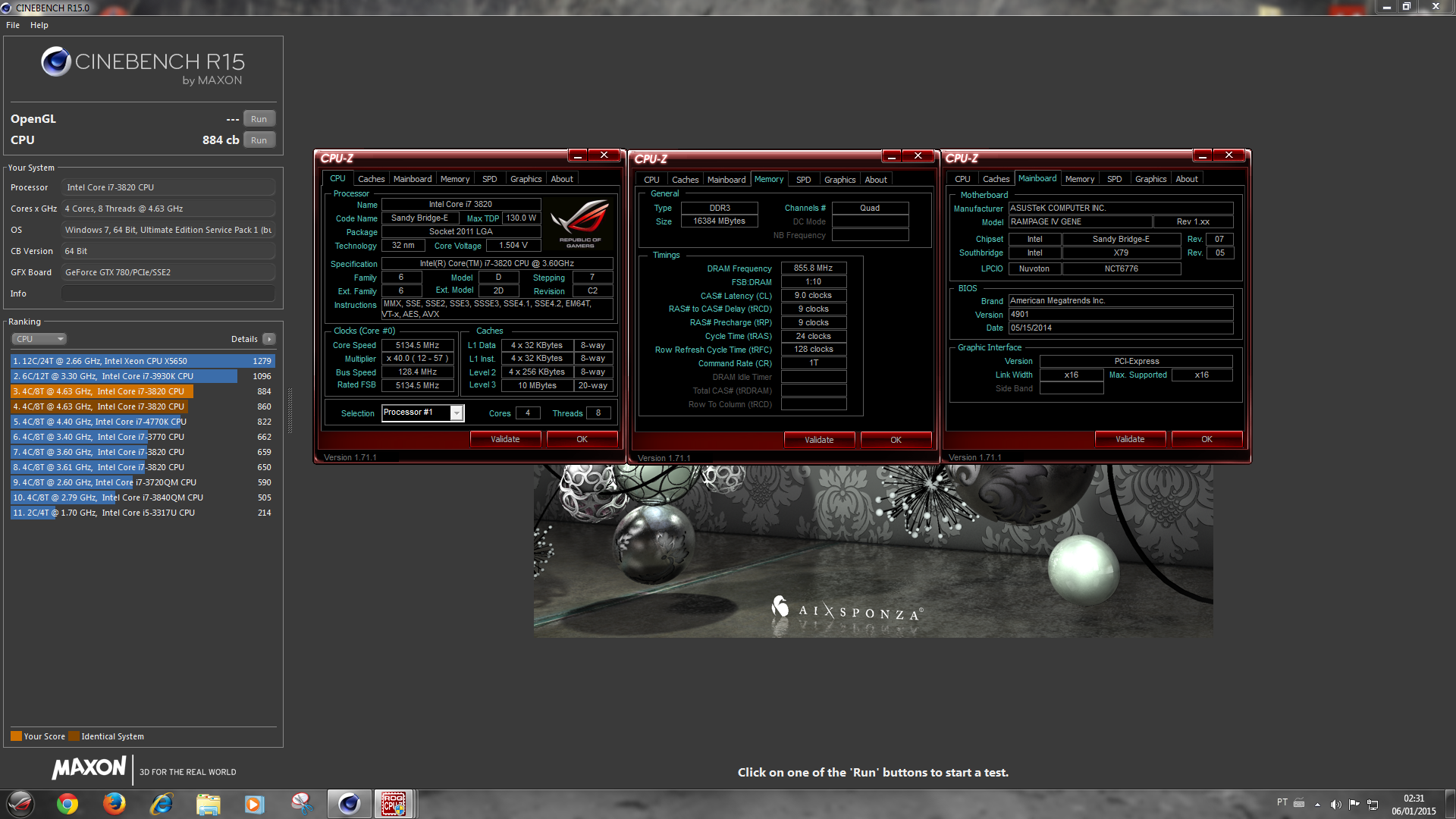Show hidden system tray icons
Screen dimensions: 1456x819
(x=1317, y=805)
